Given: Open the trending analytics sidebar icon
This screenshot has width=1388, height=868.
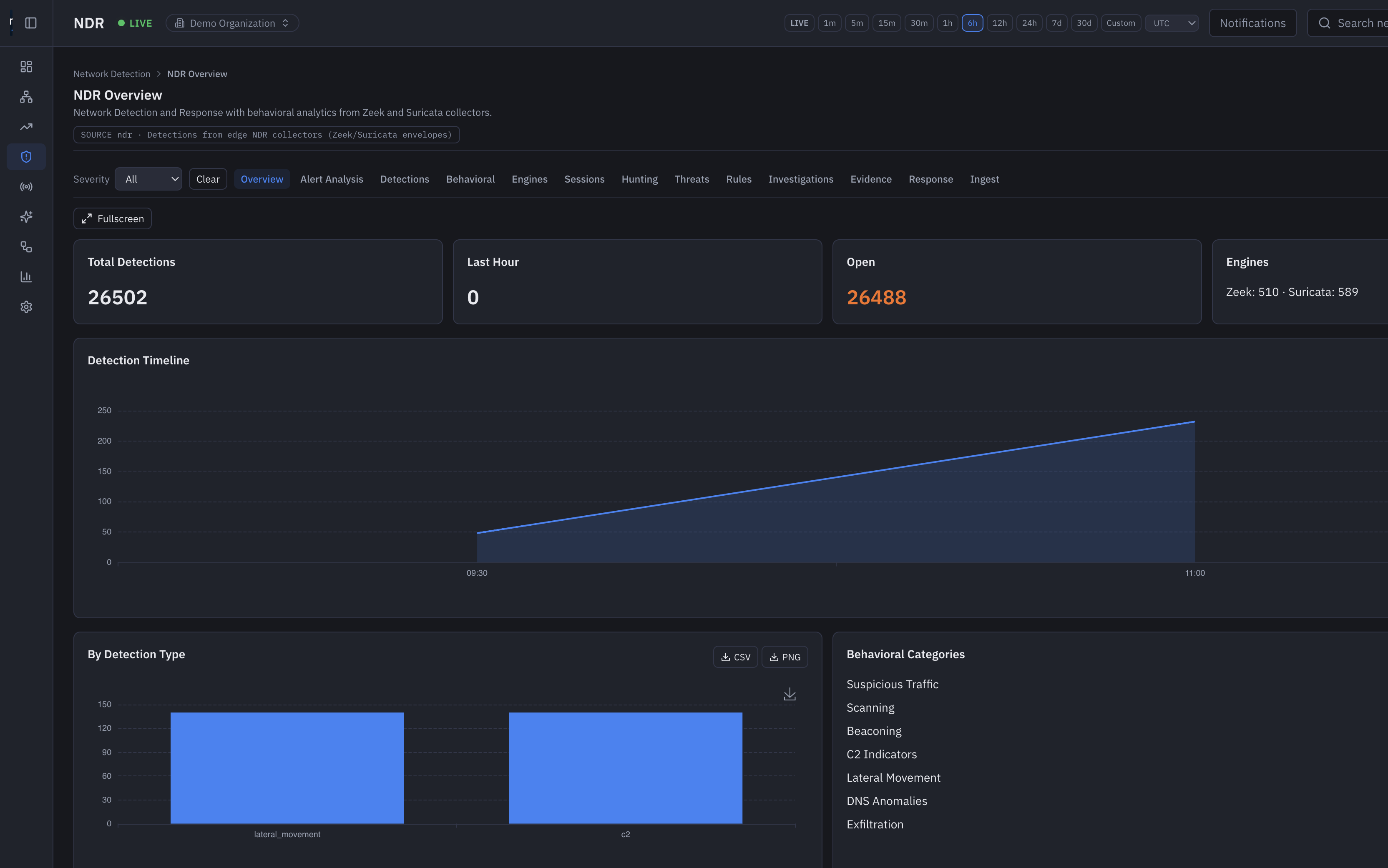Looking at the screenshot, I should [26, 127].
